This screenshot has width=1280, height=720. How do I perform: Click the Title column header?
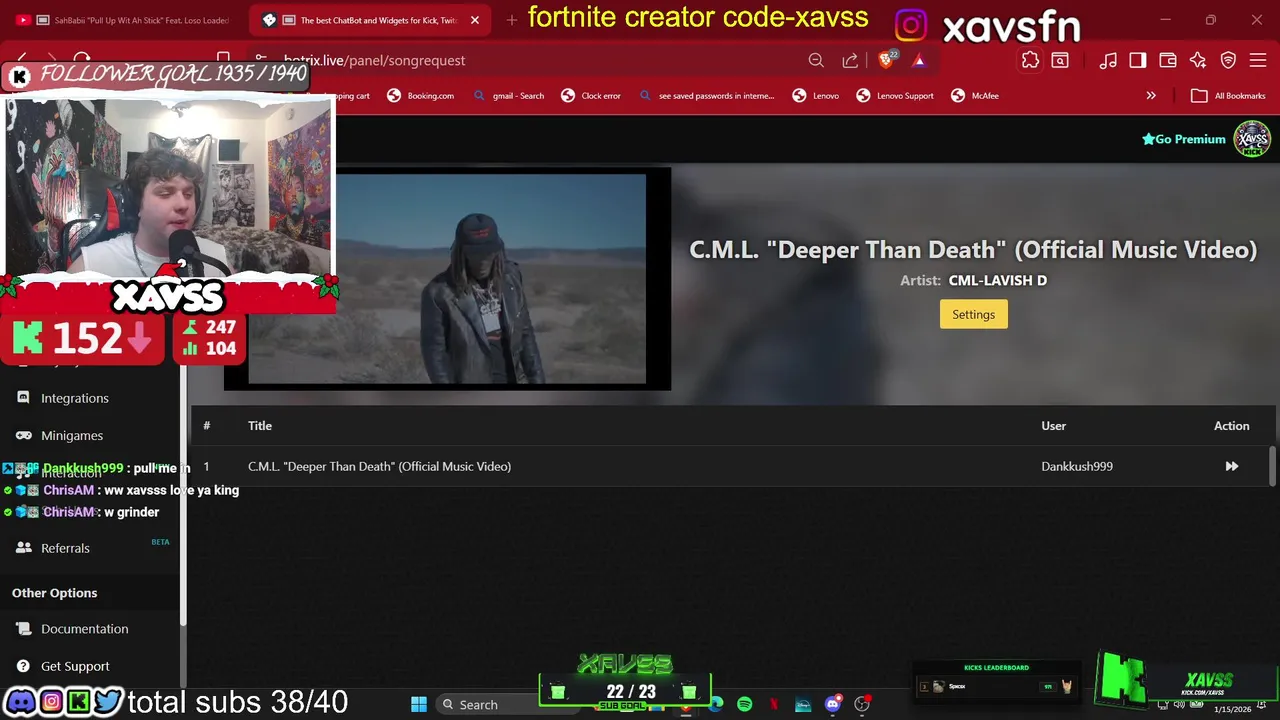pos(260,426)
